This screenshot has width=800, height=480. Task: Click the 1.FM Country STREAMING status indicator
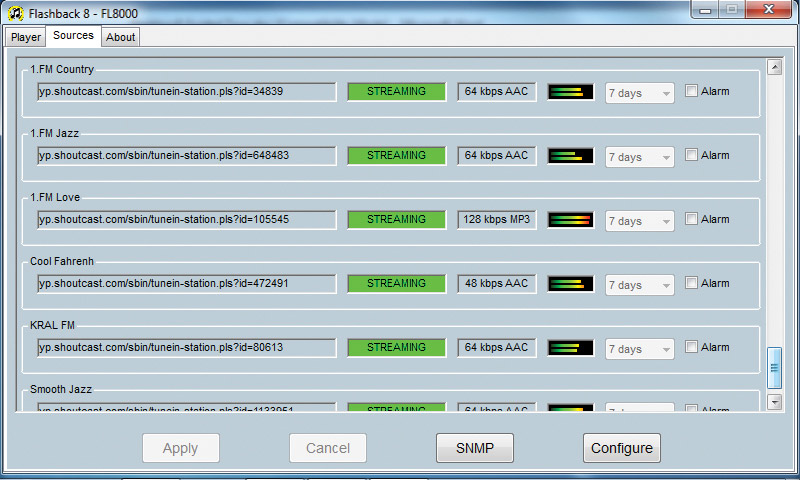click(396, 91)
